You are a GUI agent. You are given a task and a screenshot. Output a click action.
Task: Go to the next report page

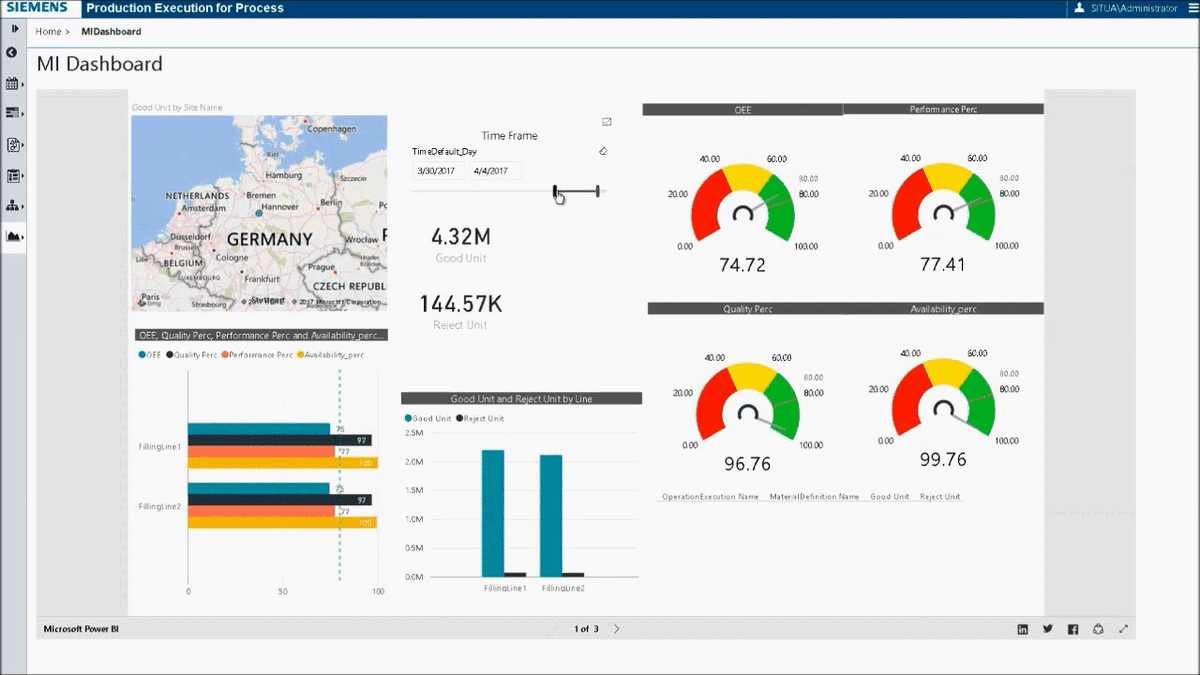point(616,629)
